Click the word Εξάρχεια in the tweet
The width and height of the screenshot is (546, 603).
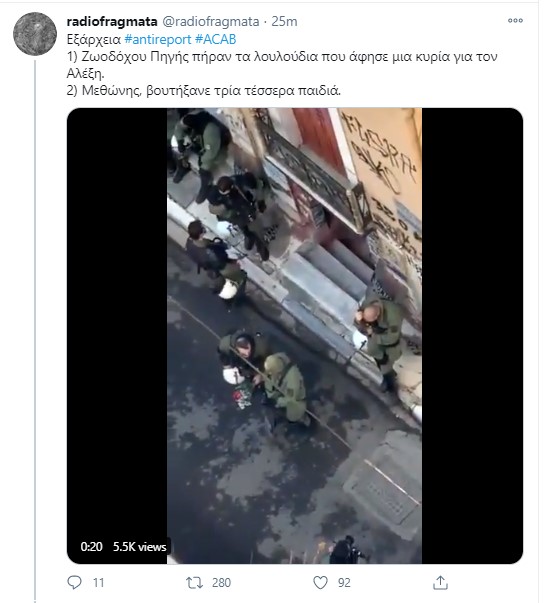click(94, 40)
